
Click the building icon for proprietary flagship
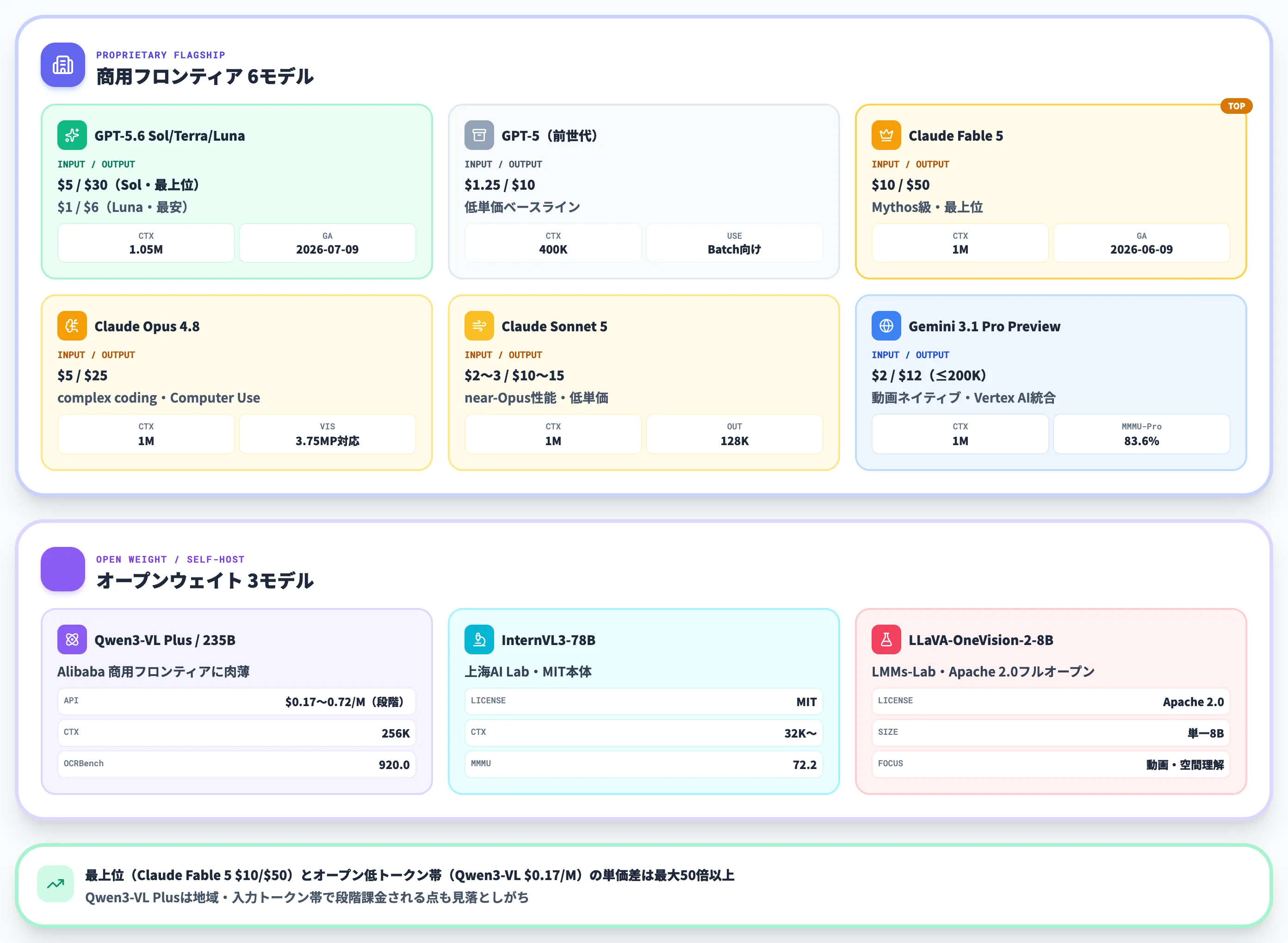(63, 65)
